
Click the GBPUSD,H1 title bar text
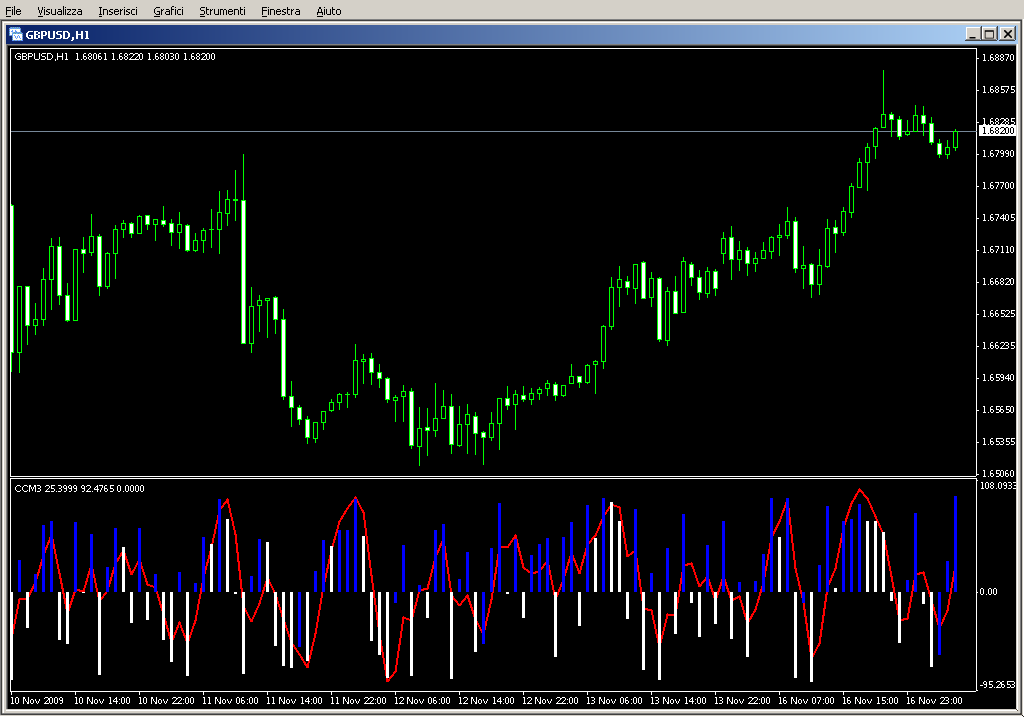pos(57,35)
